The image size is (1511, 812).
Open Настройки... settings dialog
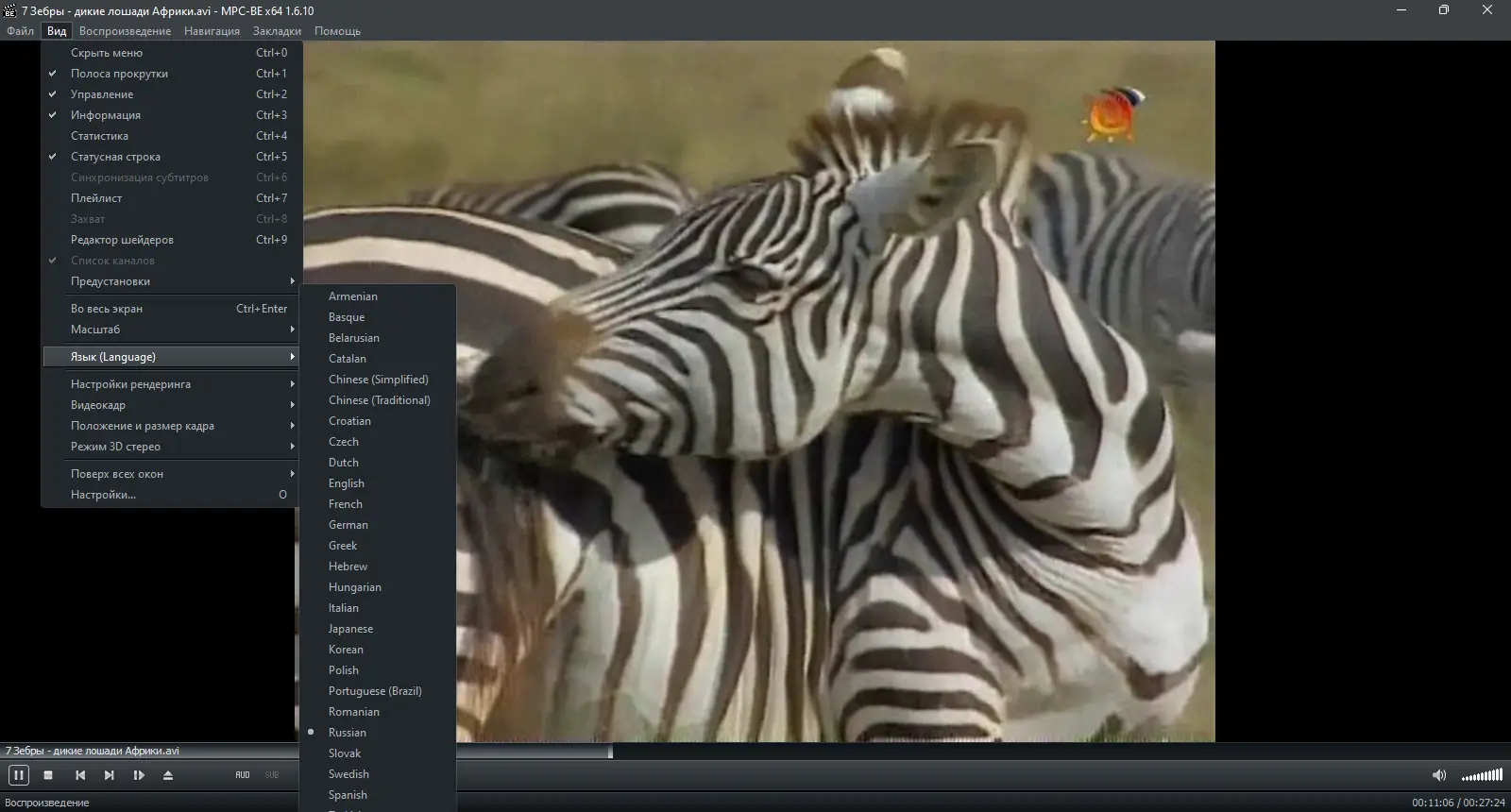(x=172, y=495)
